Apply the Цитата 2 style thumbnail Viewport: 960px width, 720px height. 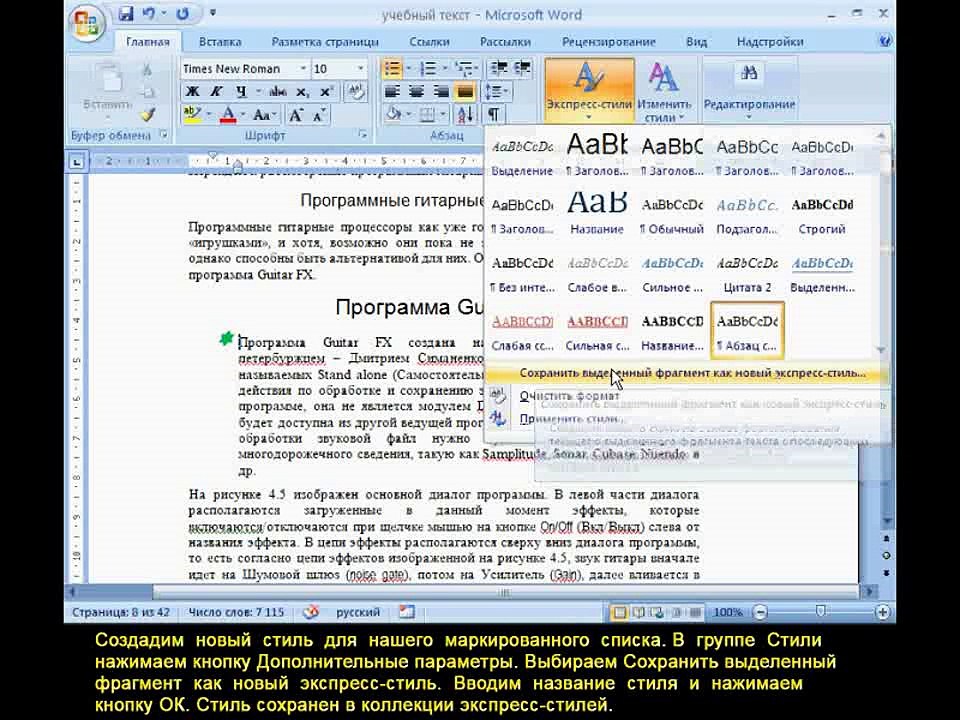pyautogui.click(x=747, y=270)
